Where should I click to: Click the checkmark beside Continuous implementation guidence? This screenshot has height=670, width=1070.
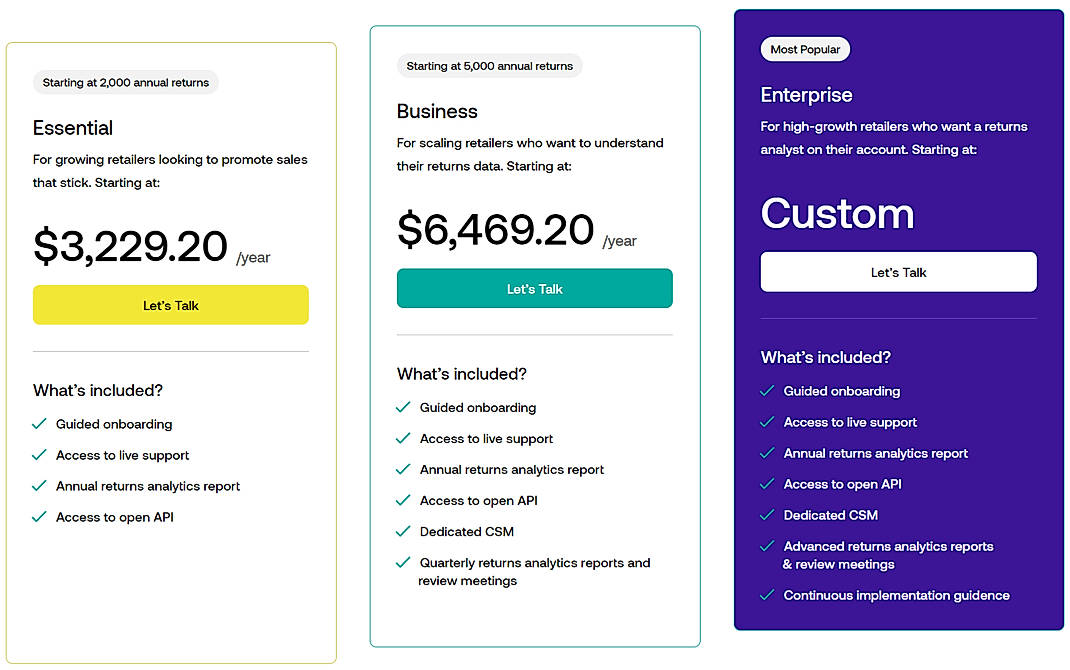point(766,595)
